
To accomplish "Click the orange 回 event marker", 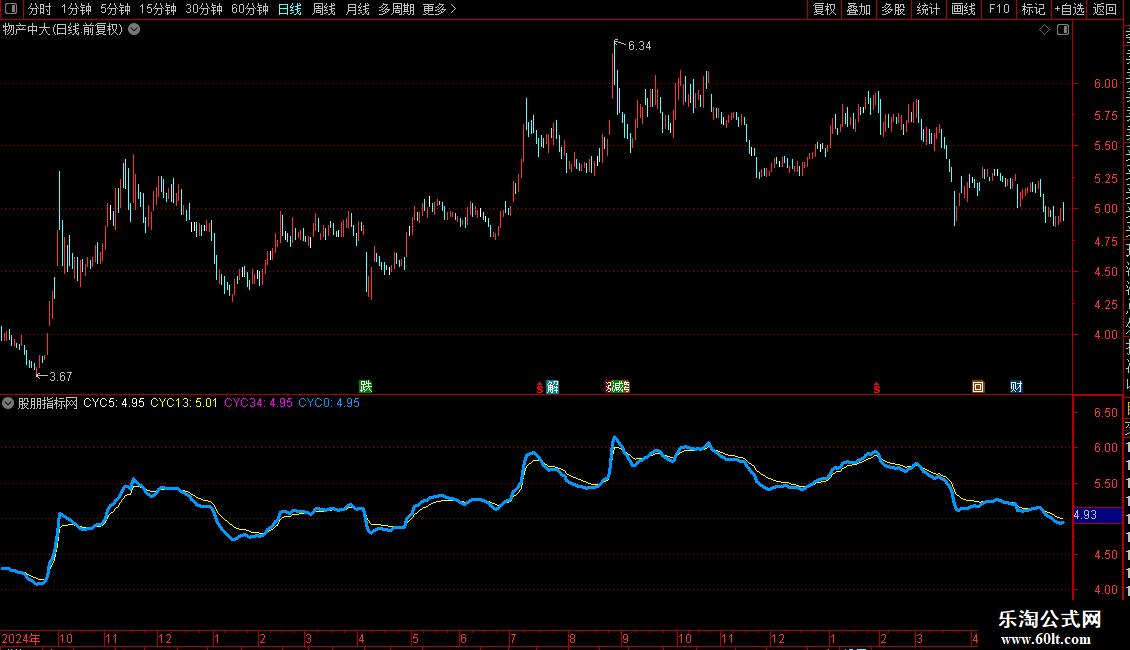I will point(978,387).
